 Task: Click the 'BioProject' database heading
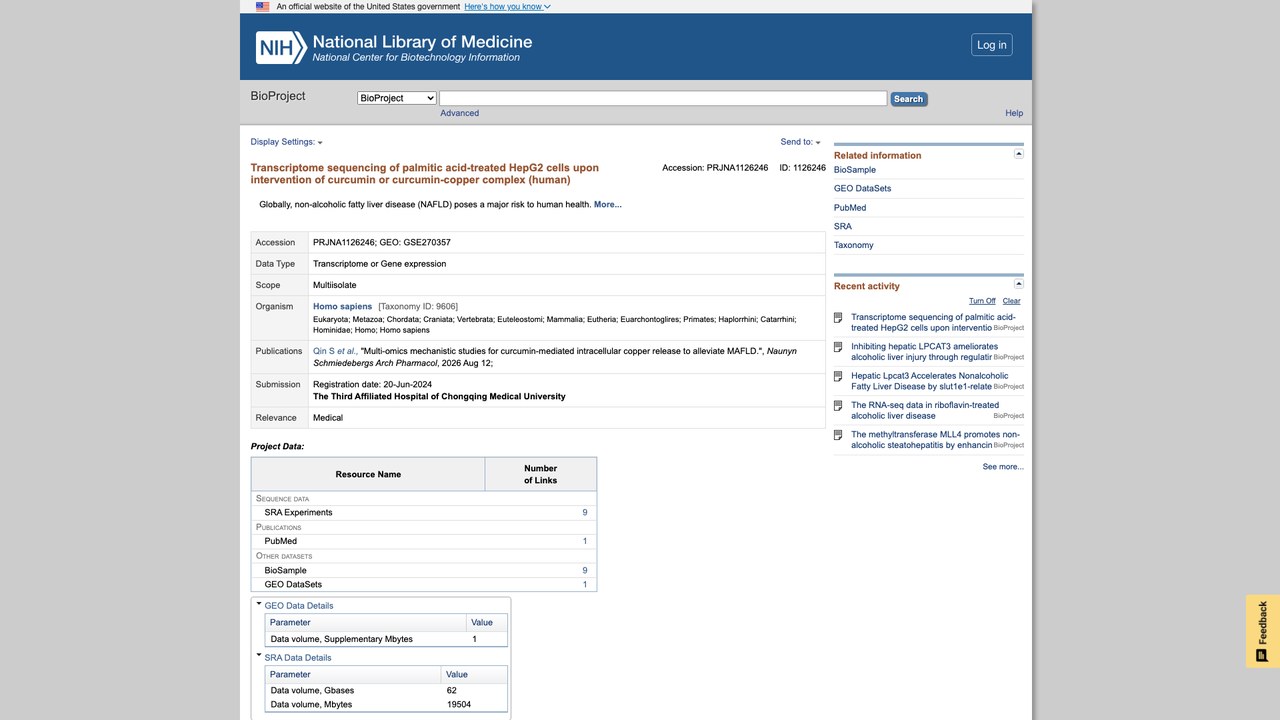(x=278, y=96)
